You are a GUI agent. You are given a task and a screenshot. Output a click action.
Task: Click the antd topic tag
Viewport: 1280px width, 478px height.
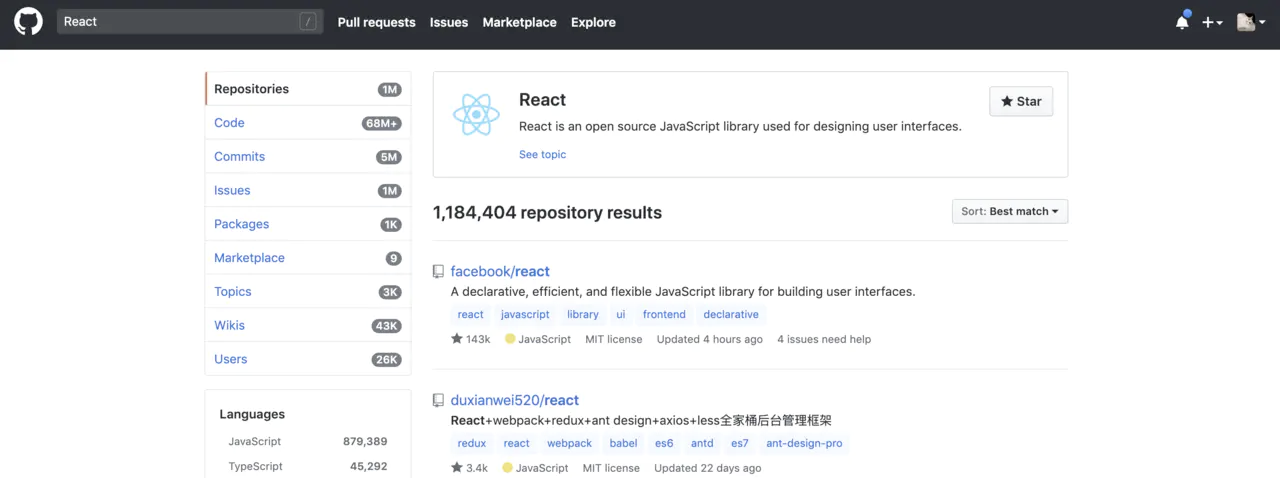[703, 443]
